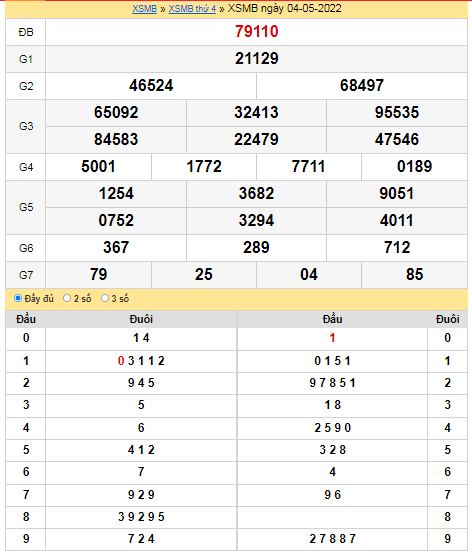The width and height of the screenshot is (472, 553).
Task: Click the G1 row label
Action: click(x=26, y=59)
